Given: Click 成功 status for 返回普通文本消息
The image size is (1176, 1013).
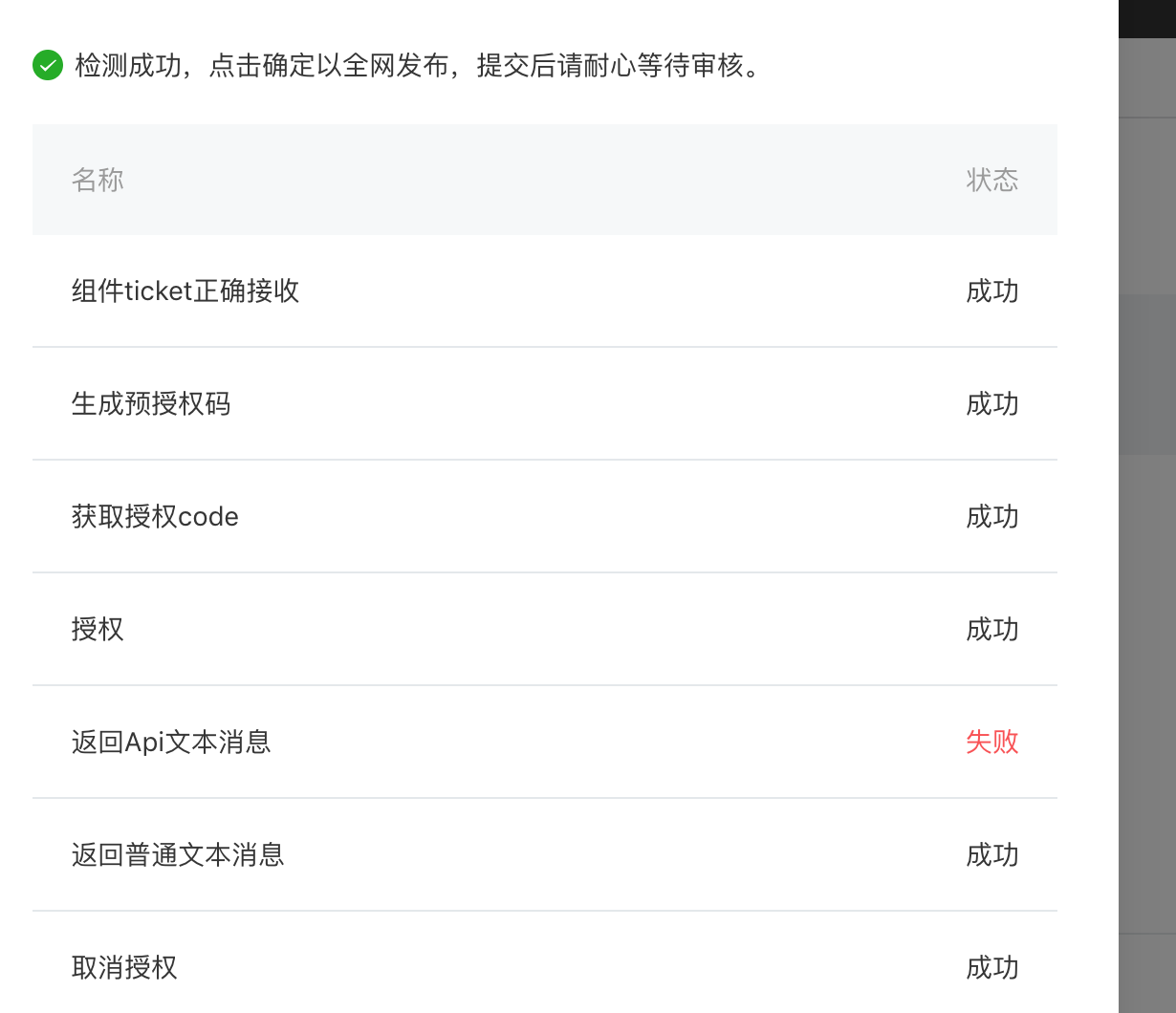Looking at the screenshot, I should click(991, 855).
